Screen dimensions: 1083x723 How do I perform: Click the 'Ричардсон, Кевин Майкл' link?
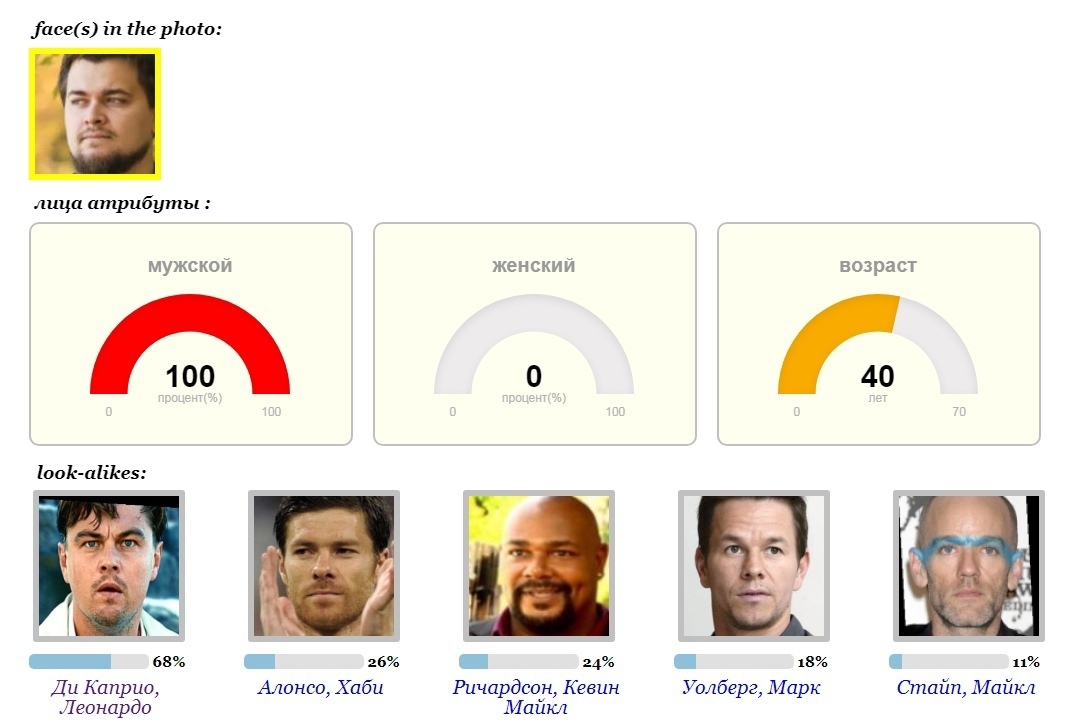point(535,698)
